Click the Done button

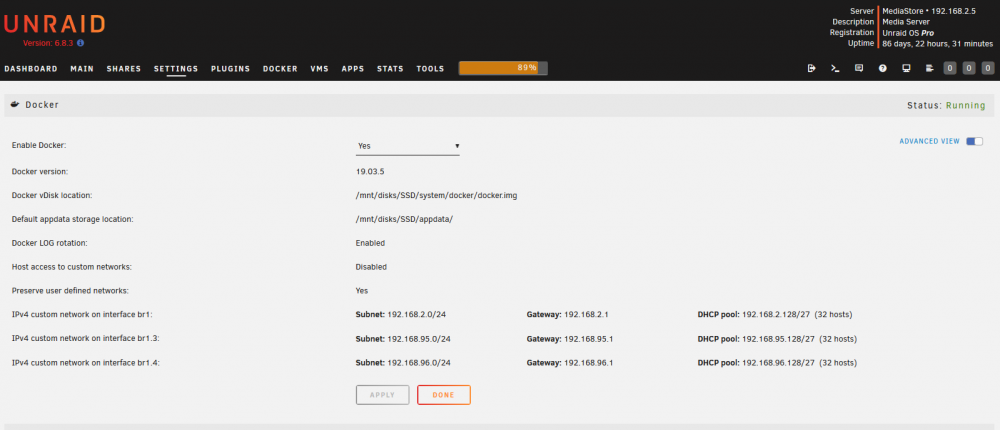444,395
